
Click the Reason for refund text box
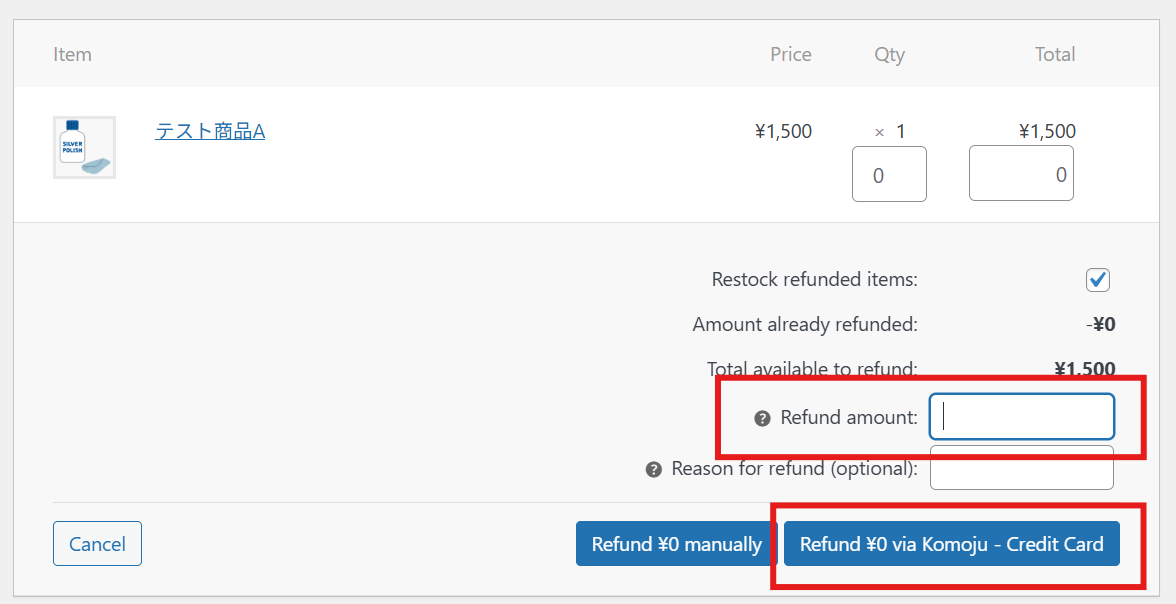[1022, 469]
